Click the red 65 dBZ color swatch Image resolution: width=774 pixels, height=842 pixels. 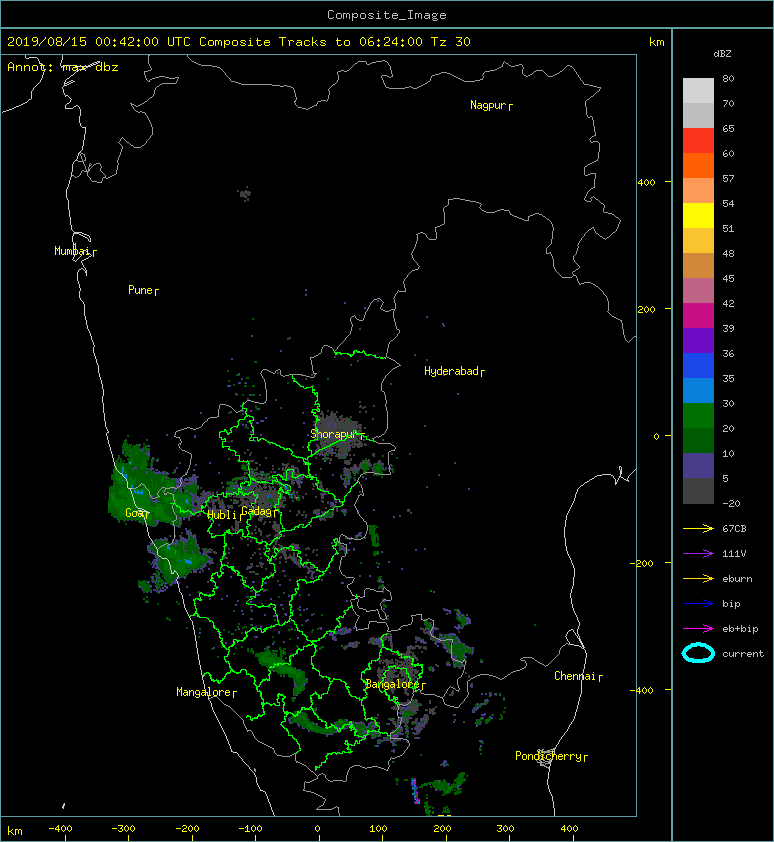tap(698, 140)
